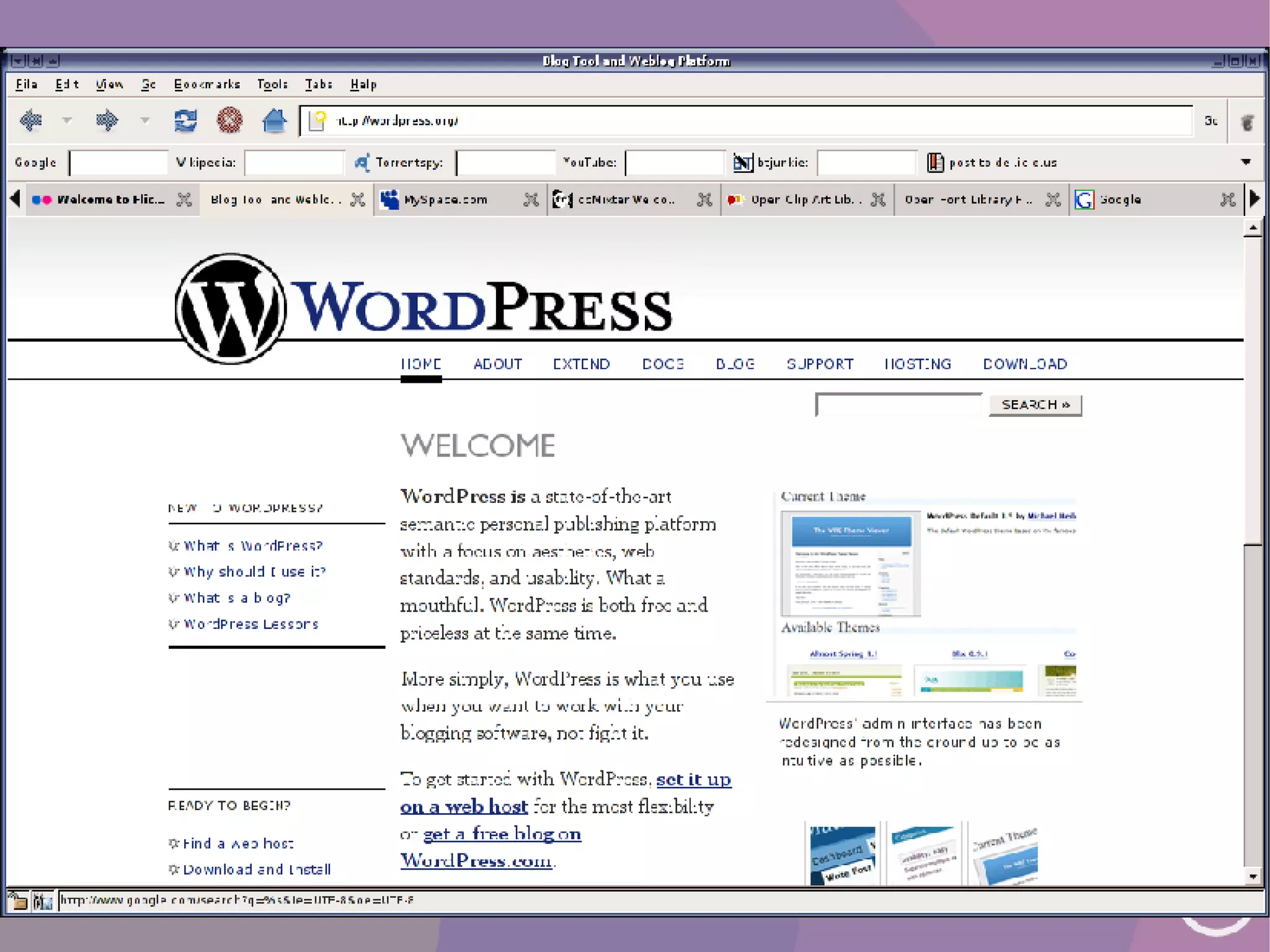The height and width of the screenshot is (952, 1270).
Task: Click the Back navigation arrow icon
Action: point(30,120)
